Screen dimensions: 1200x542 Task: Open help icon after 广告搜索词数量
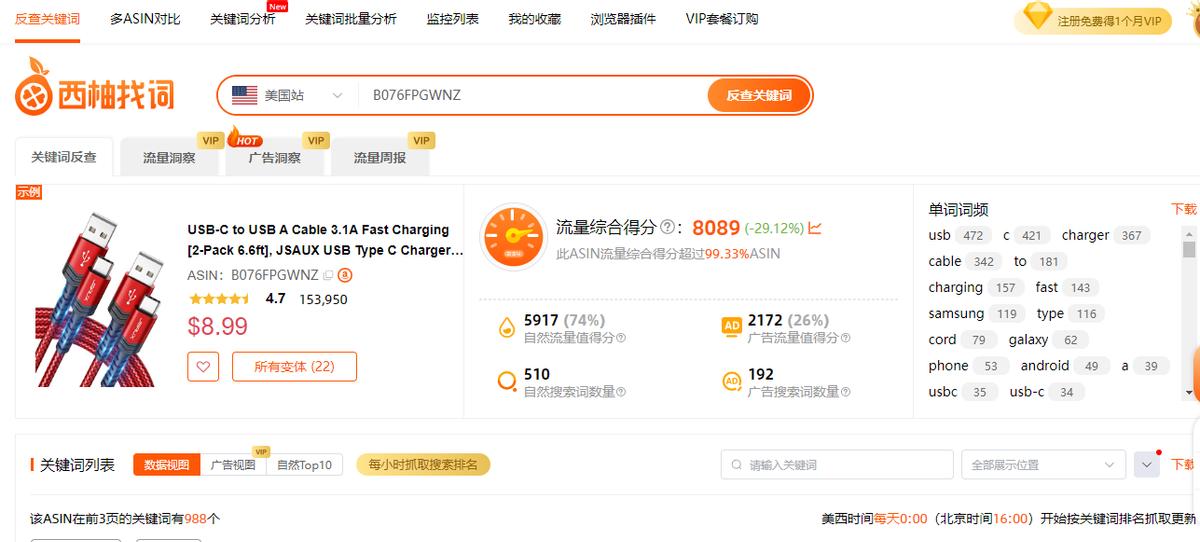tap(845, 392)
